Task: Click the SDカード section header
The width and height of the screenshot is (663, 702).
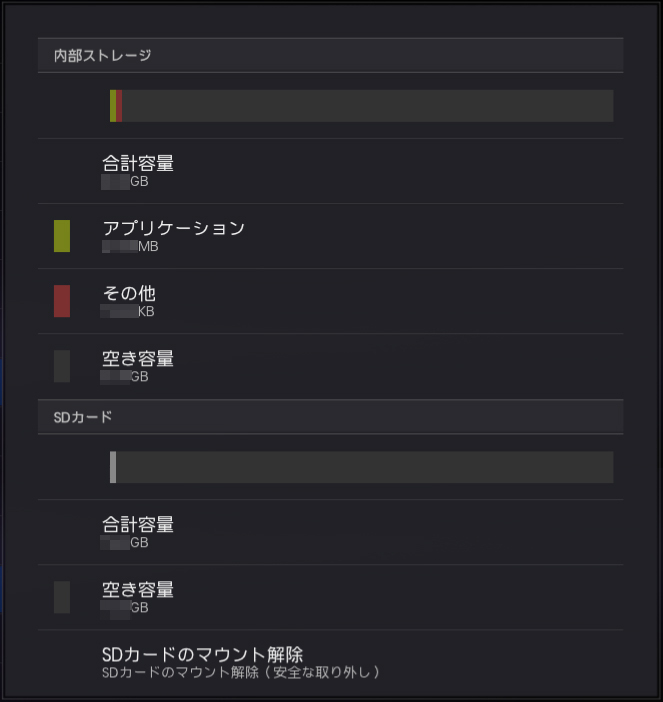Action: click(x=330, y=417)
